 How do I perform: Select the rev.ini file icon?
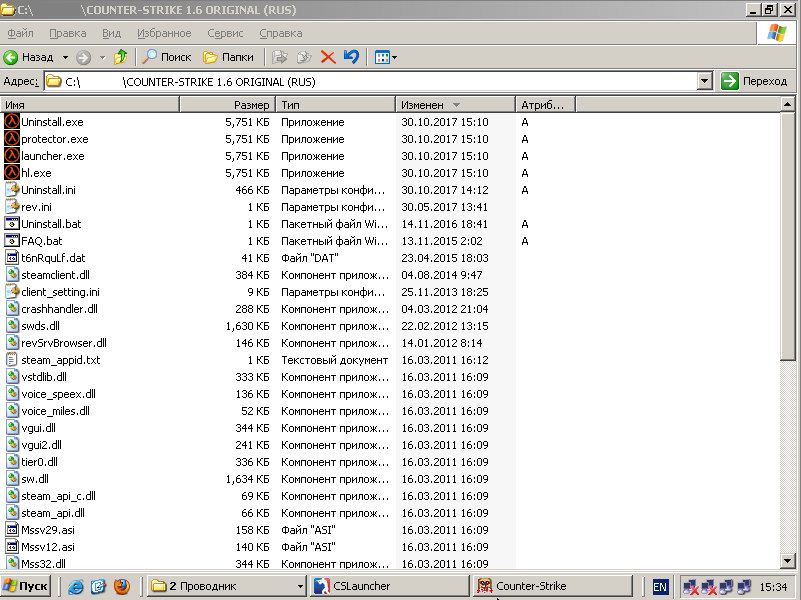click(12, 206)
